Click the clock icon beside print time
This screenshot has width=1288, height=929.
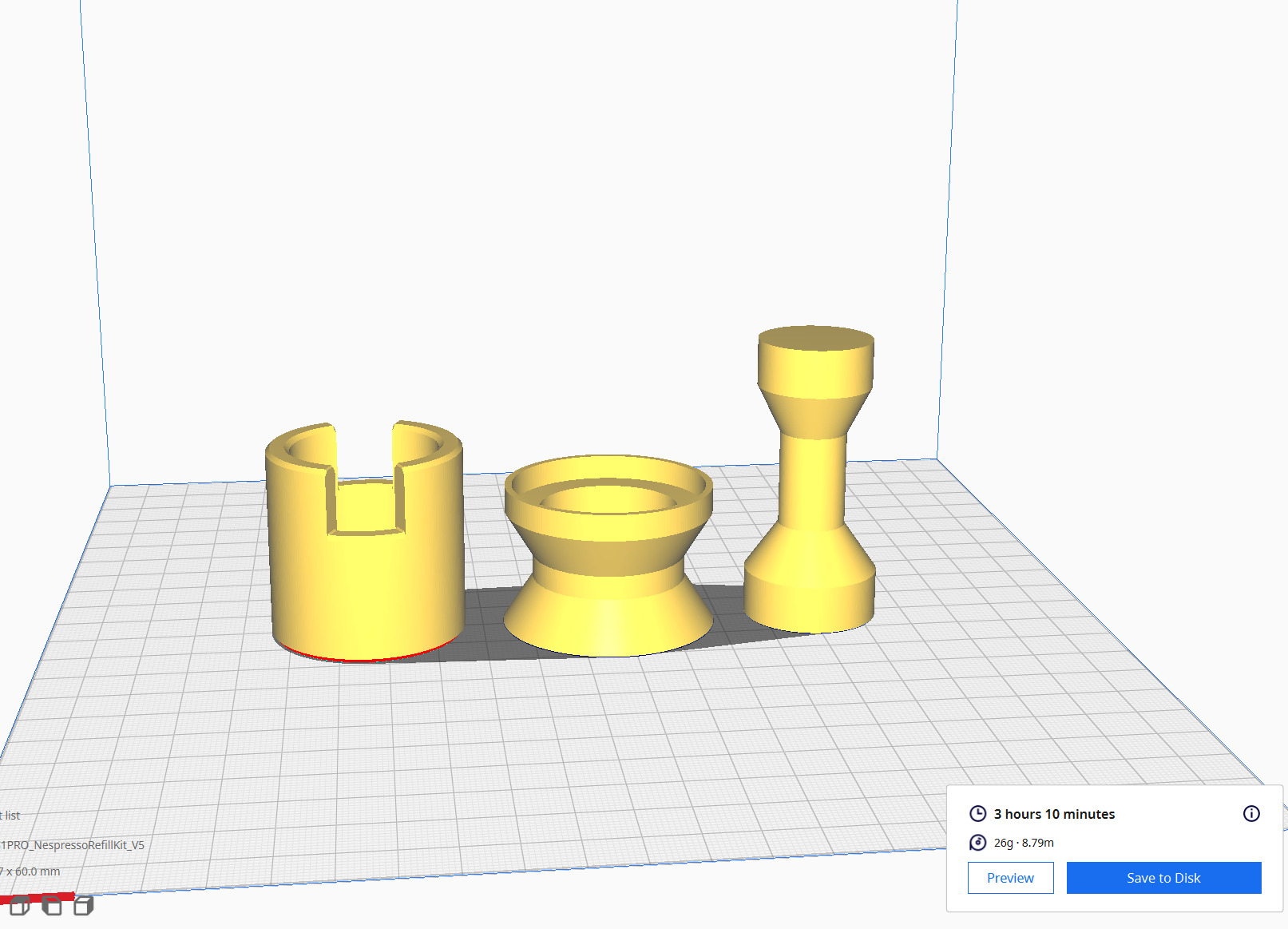[x=977, y=813]
